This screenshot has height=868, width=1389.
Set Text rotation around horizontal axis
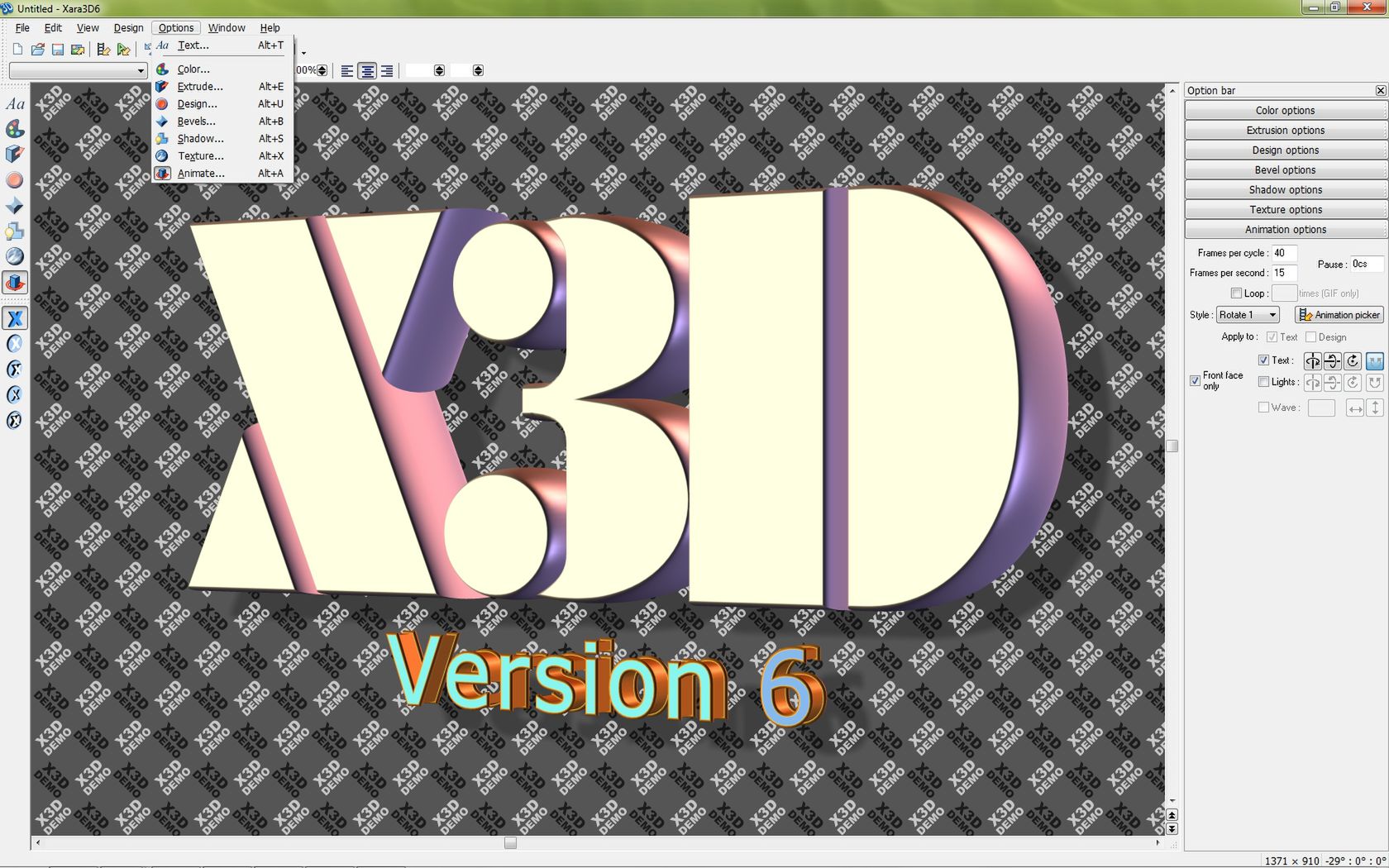pyautogui.click(x=1332, y=361)
